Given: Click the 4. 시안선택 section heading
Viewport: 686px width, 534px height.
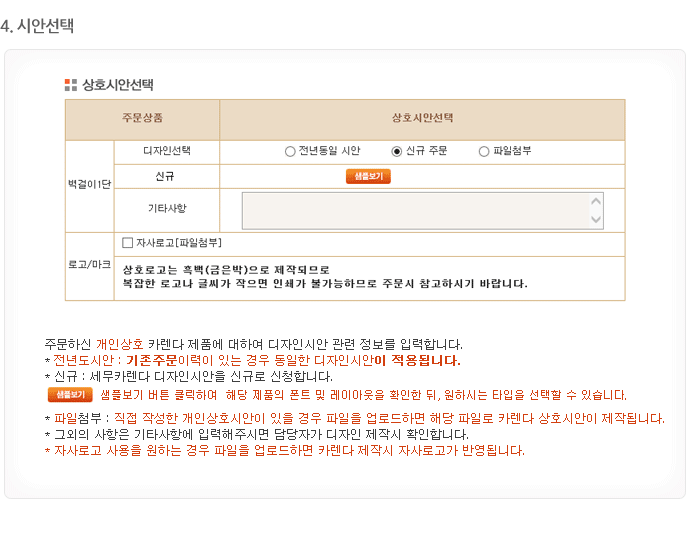Looking at the screenshot, I should click(x=38, y=26).
